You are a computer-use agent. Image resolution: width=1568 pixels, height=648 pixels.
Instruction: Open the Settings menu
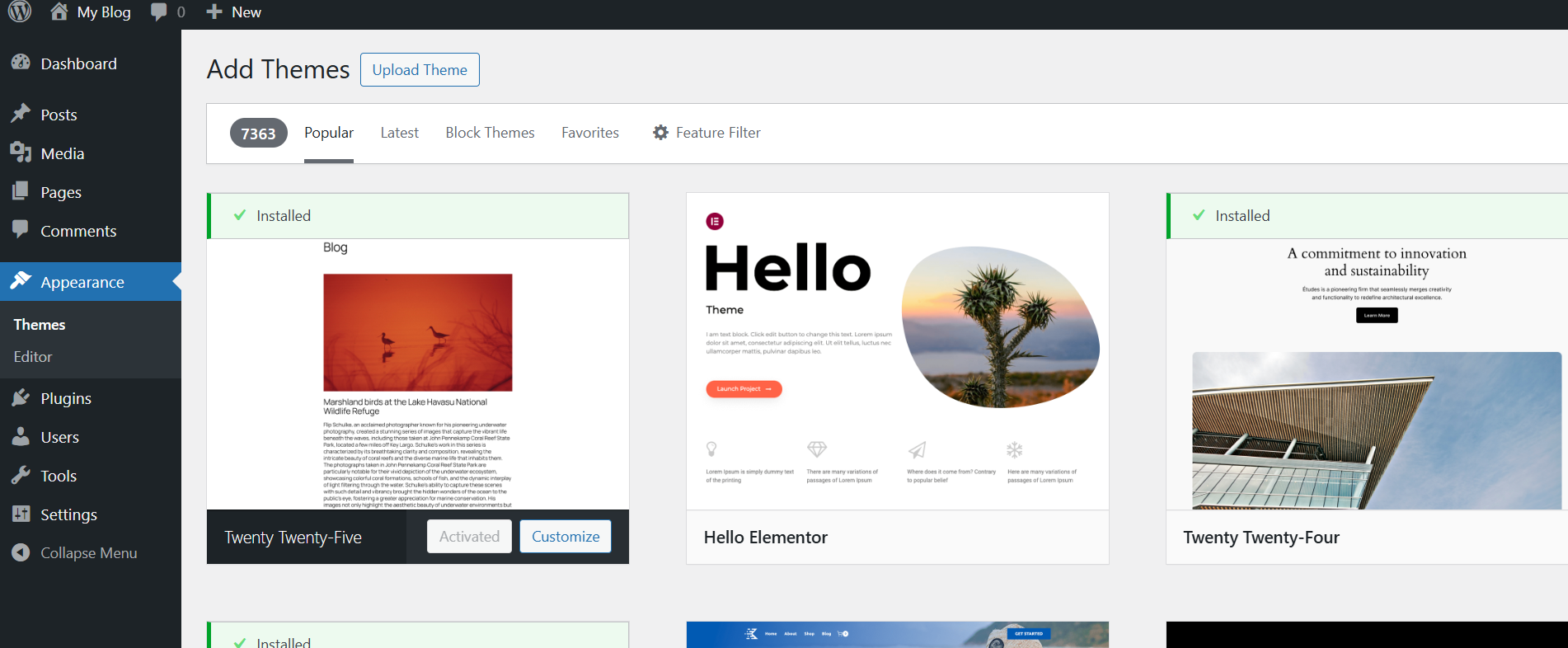(91, 514)
